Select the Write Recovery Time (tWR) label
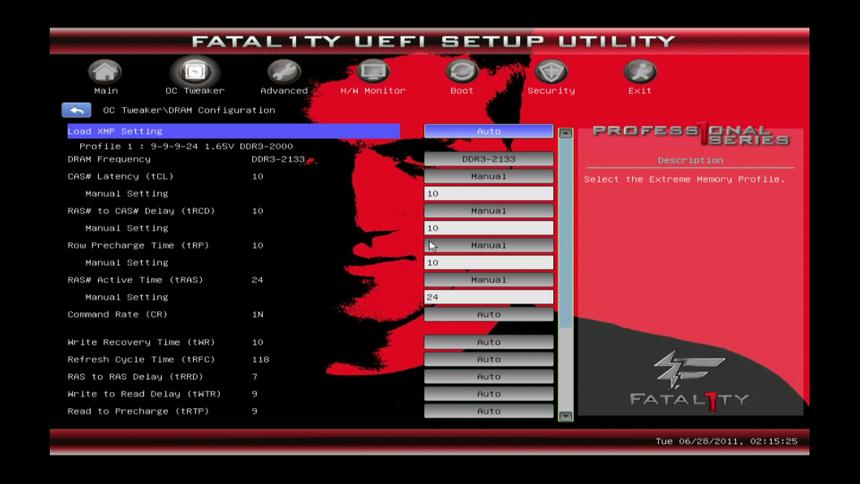 [x=141, y=342]
